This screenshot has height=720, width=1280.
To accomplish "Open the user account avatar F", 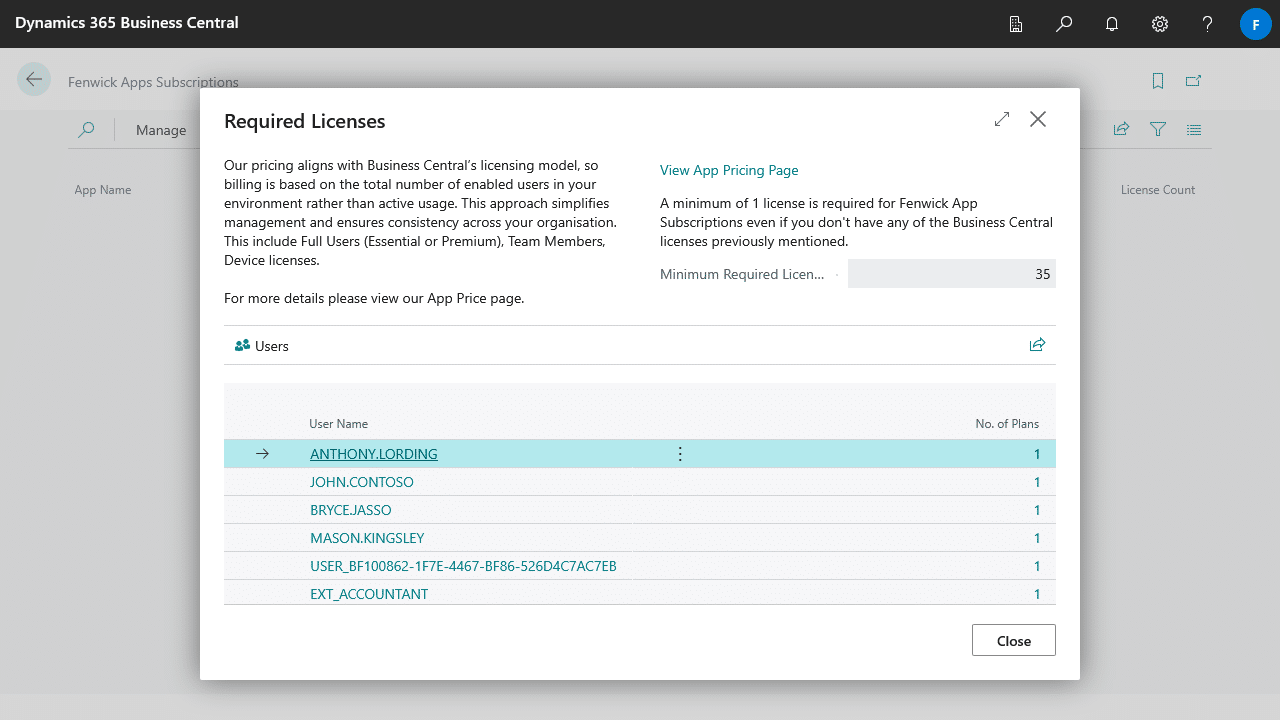I will point(1255,24).
